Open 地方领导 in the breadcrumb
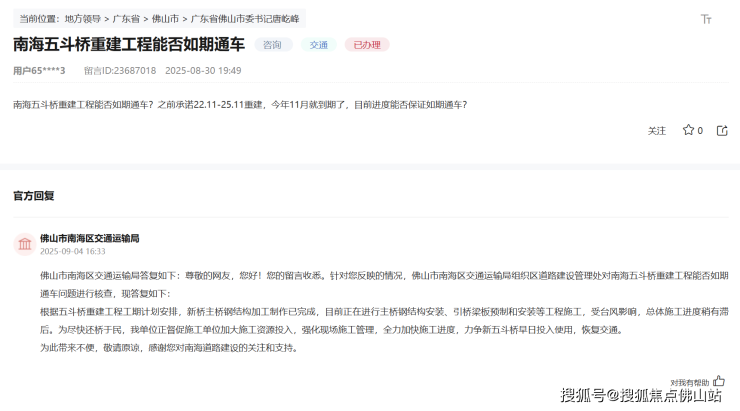Image resolution: width=740 pixels, height=411 pixels. [x=82, y=18]
